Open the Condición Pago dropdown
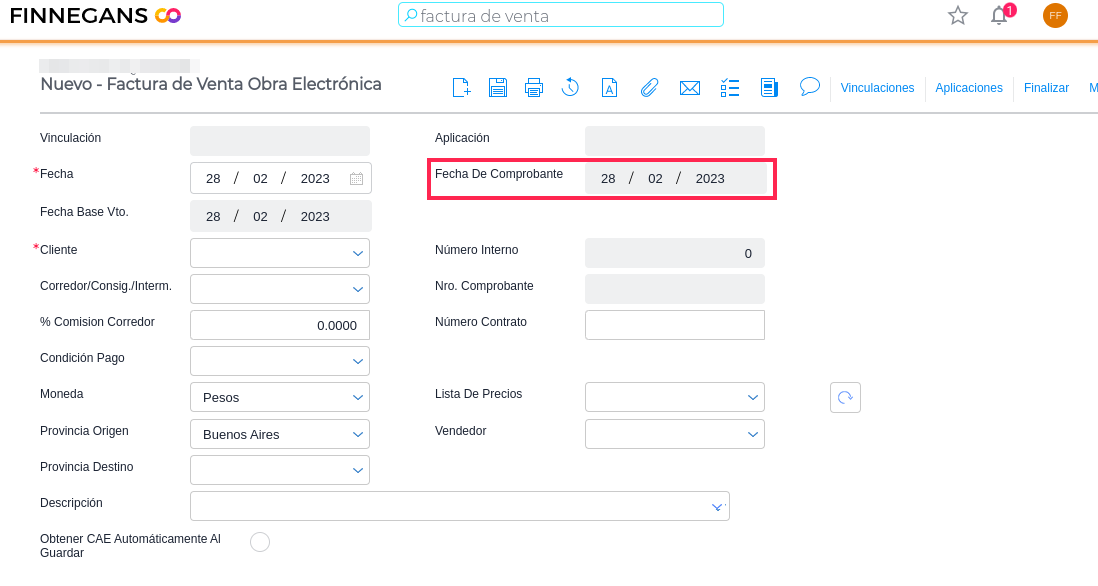Screen dimensions: 1098x586 coord(280,361)
